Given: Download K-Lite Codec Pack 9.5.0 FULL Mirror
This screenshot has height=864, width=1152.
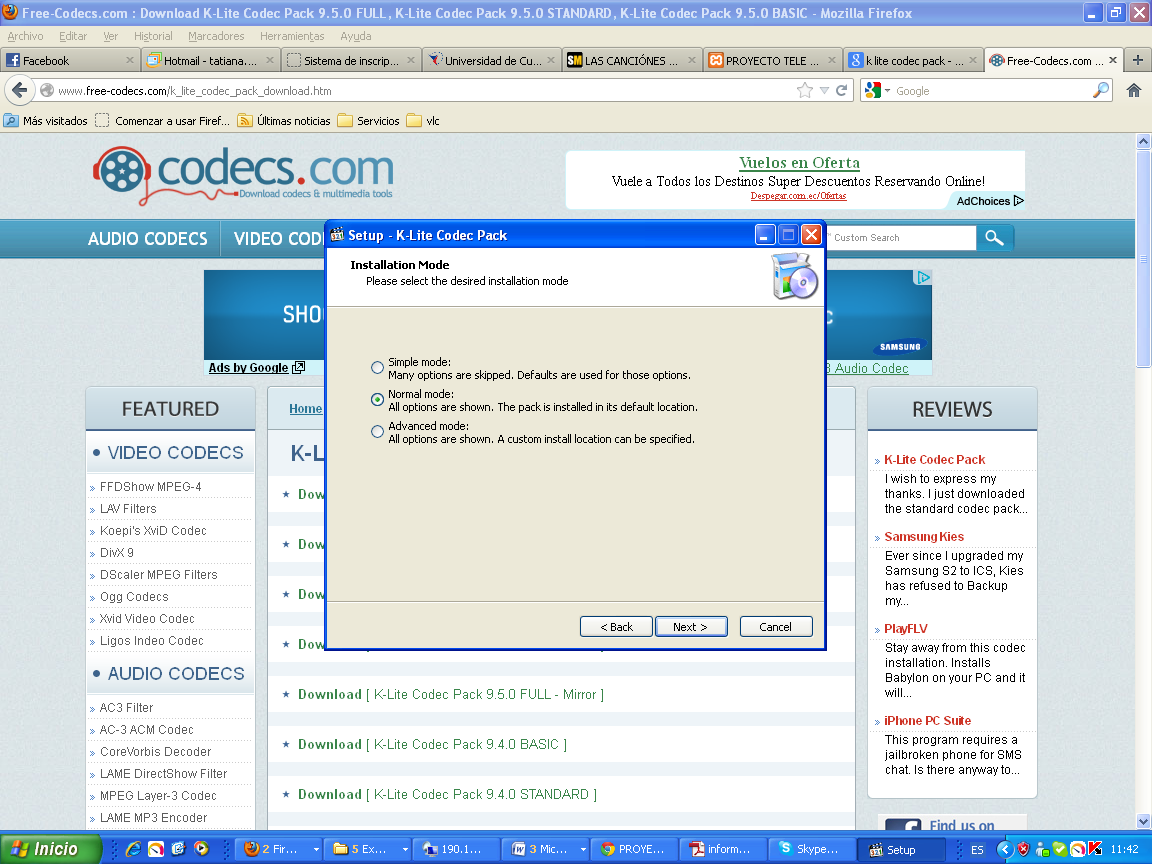Looking at the screenshot, I should (x=450, y=694).
